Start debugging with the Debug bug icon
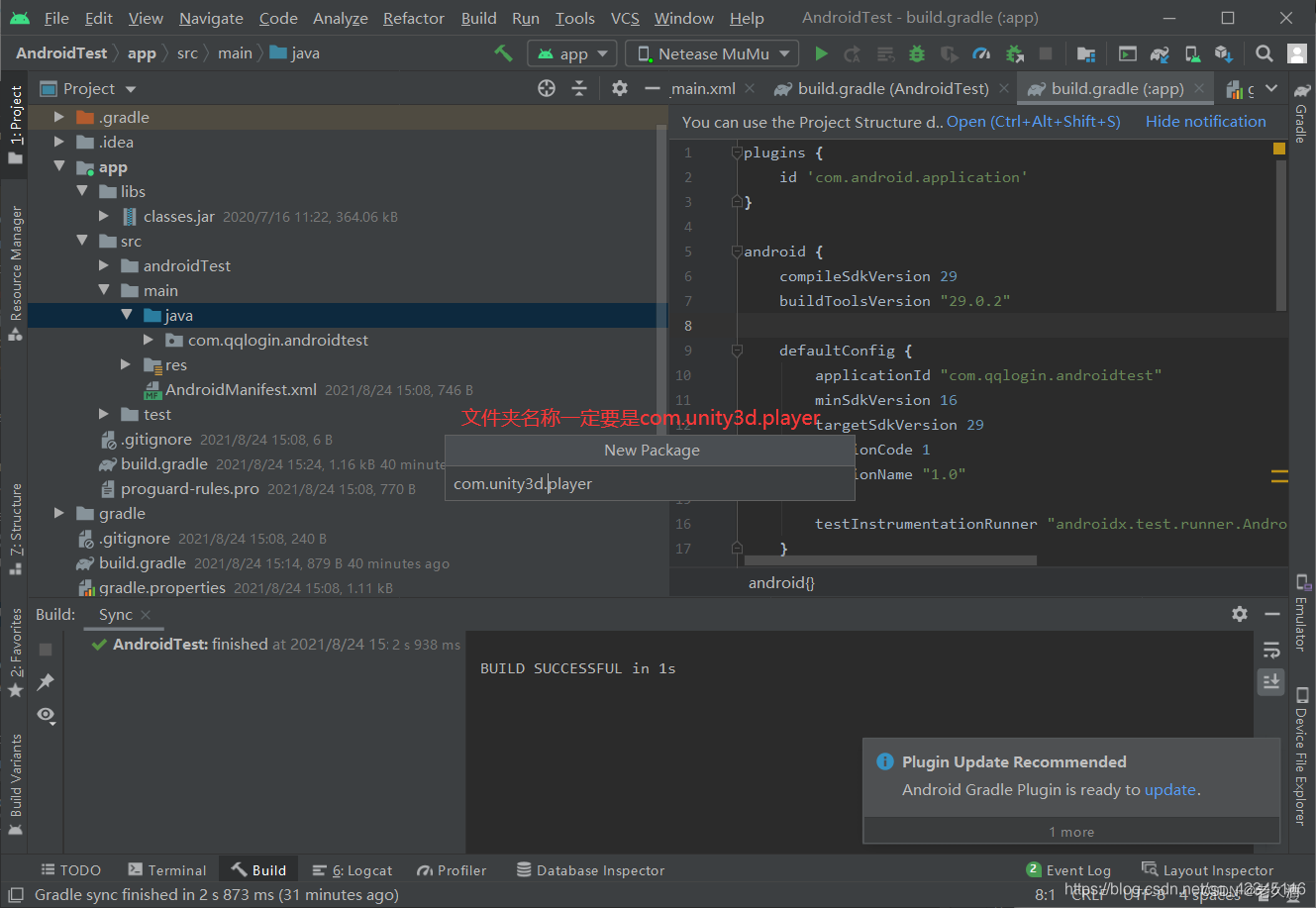This screenshot has width=1316, height=908. point(917,52)
